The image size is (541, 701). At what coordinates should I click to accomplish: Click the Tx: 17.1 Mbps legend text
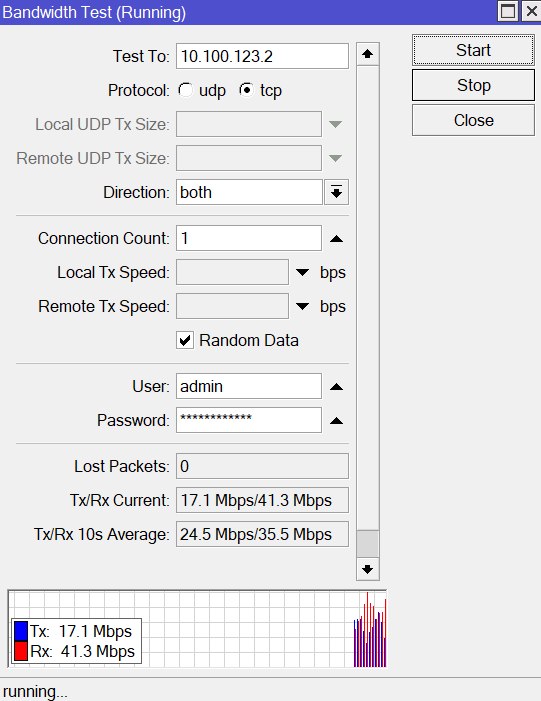(x=81, y=631)
